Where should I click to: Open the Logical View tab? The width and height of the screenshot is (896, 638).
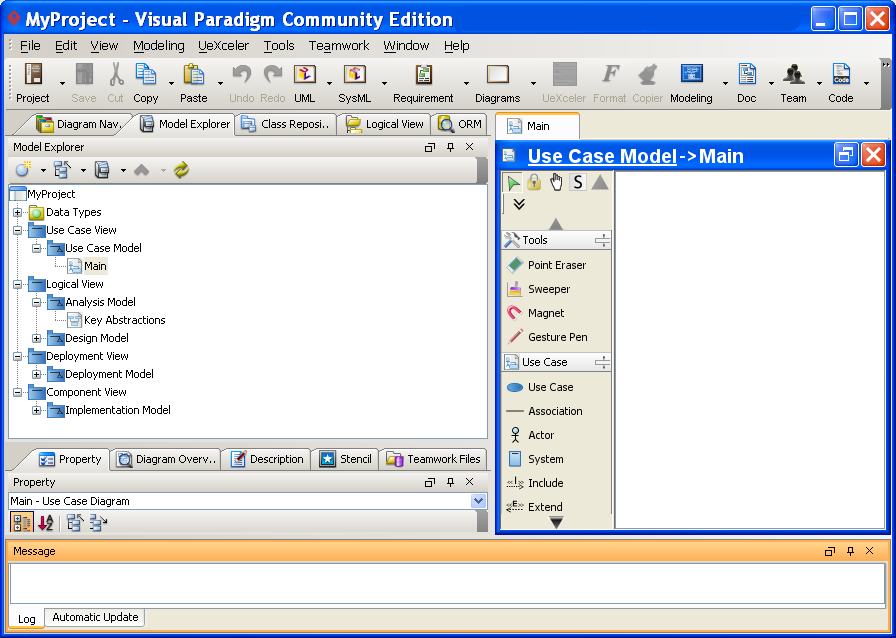coord(385,124)
